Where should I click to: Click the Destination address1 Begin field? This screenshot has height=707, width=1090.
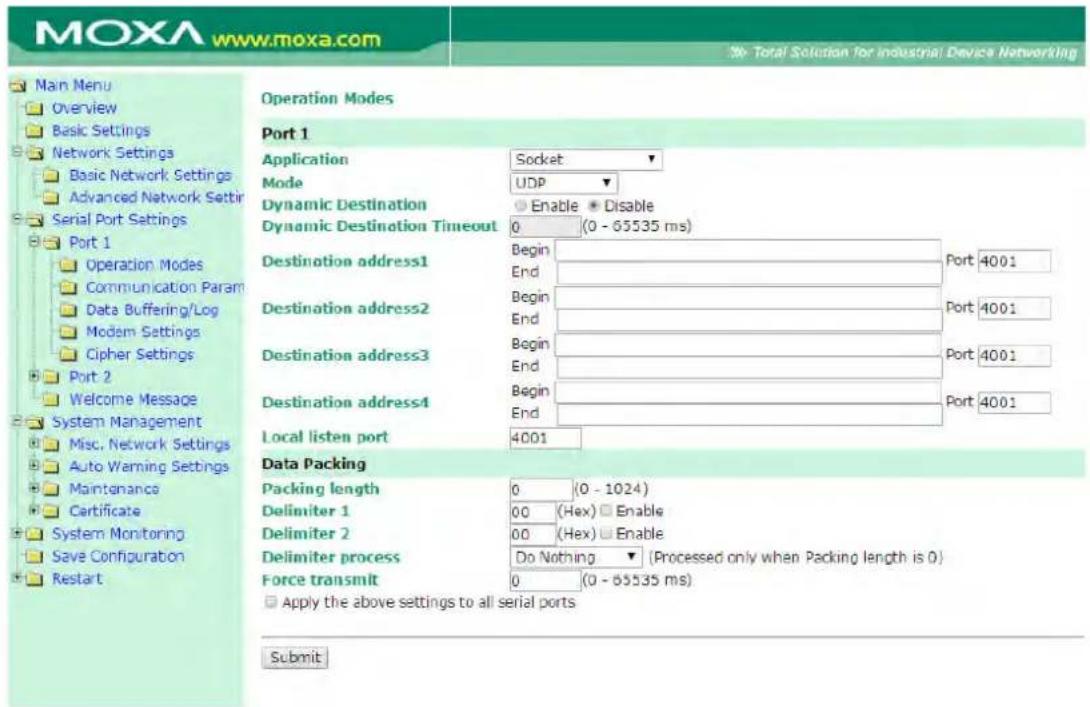click(x=748, y=250)
